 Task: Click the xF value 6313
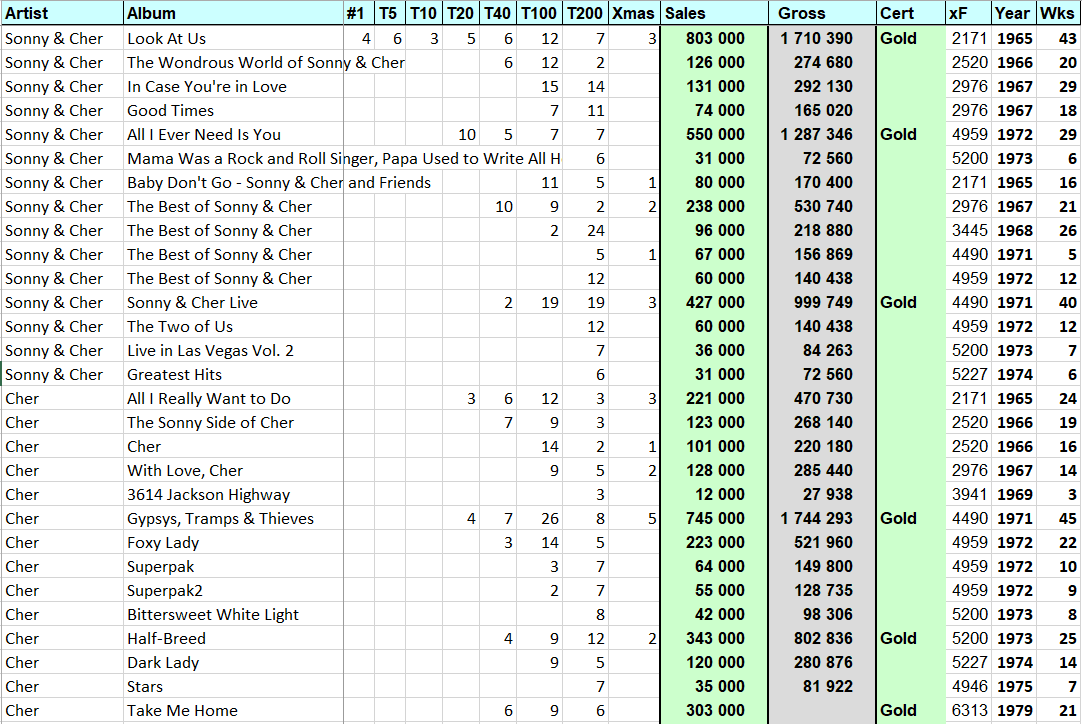(x=968, y=711)
